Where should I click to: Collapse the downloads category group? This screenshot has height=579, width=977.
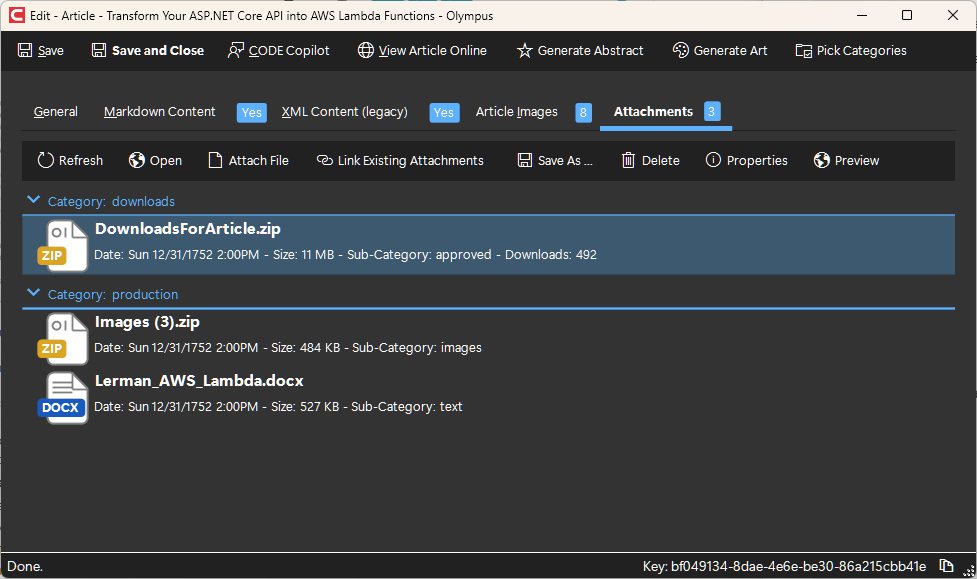point(34,200)
